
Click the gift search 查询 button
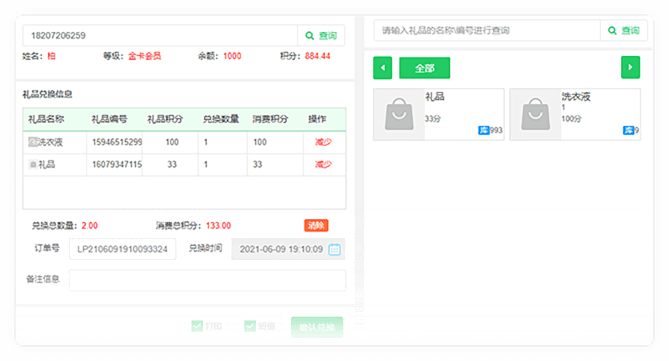coord(623,31)
